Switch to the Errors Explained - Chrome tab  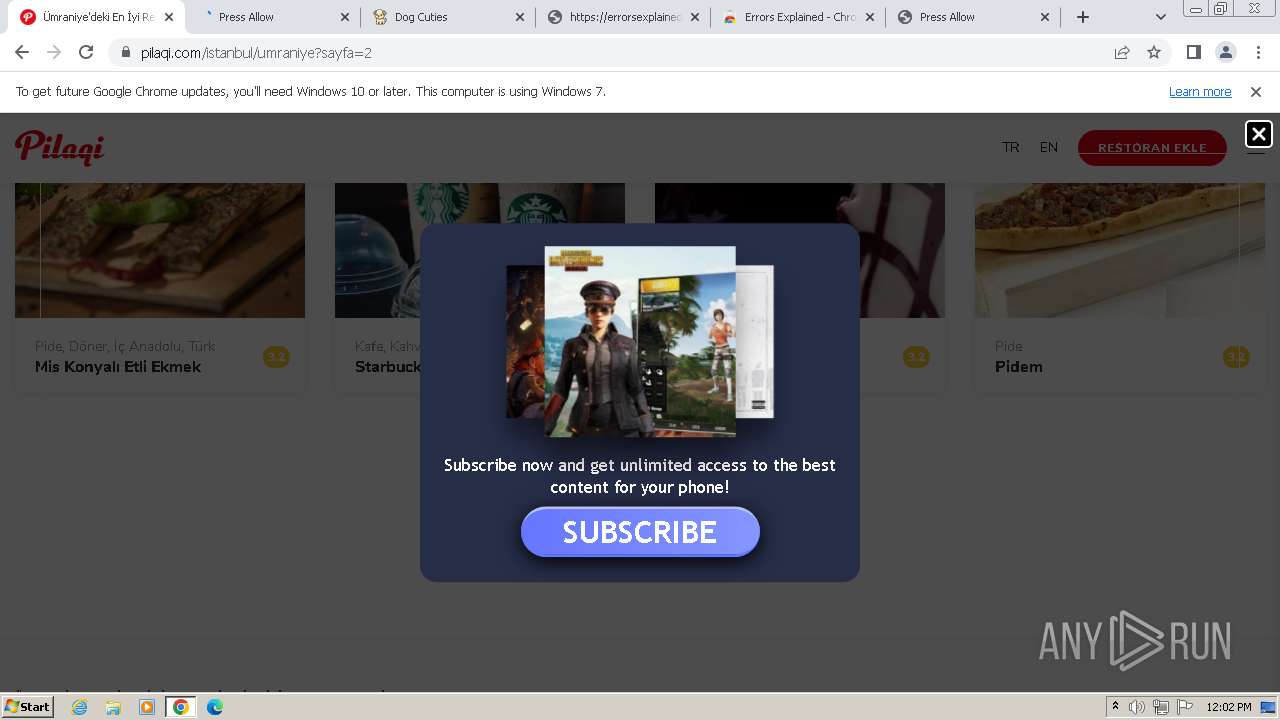[798, 17]
